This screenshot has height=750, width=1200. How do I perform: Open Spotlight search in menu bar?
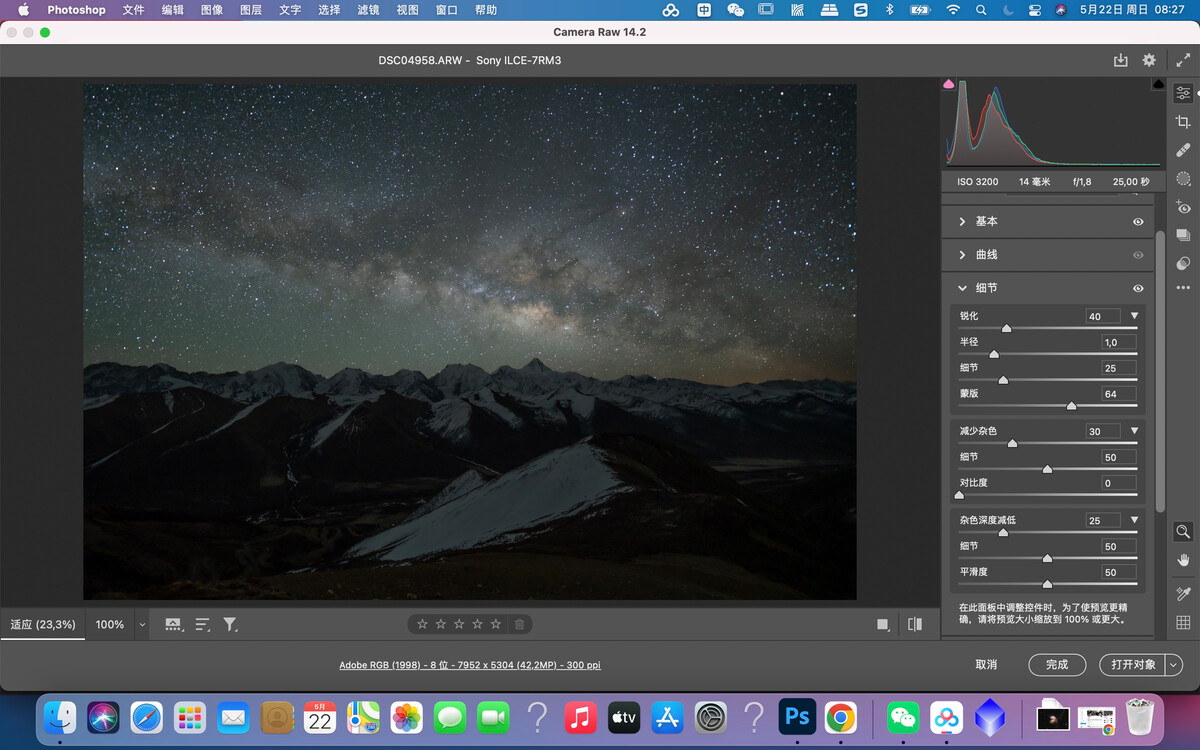(x=981, y=10)
